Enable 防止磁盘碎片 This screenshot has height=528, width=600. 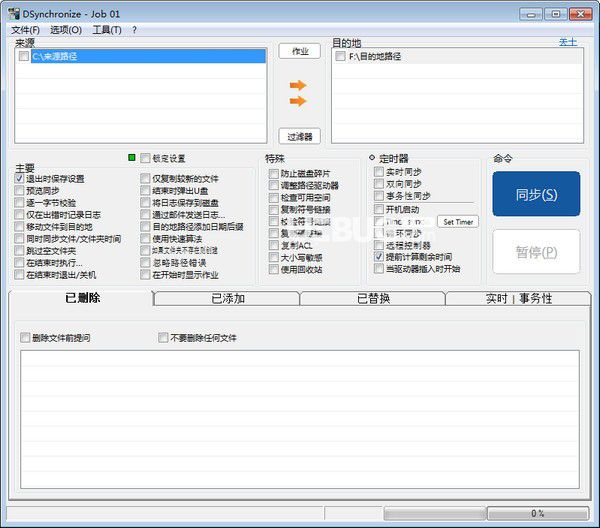pos(274,173)
